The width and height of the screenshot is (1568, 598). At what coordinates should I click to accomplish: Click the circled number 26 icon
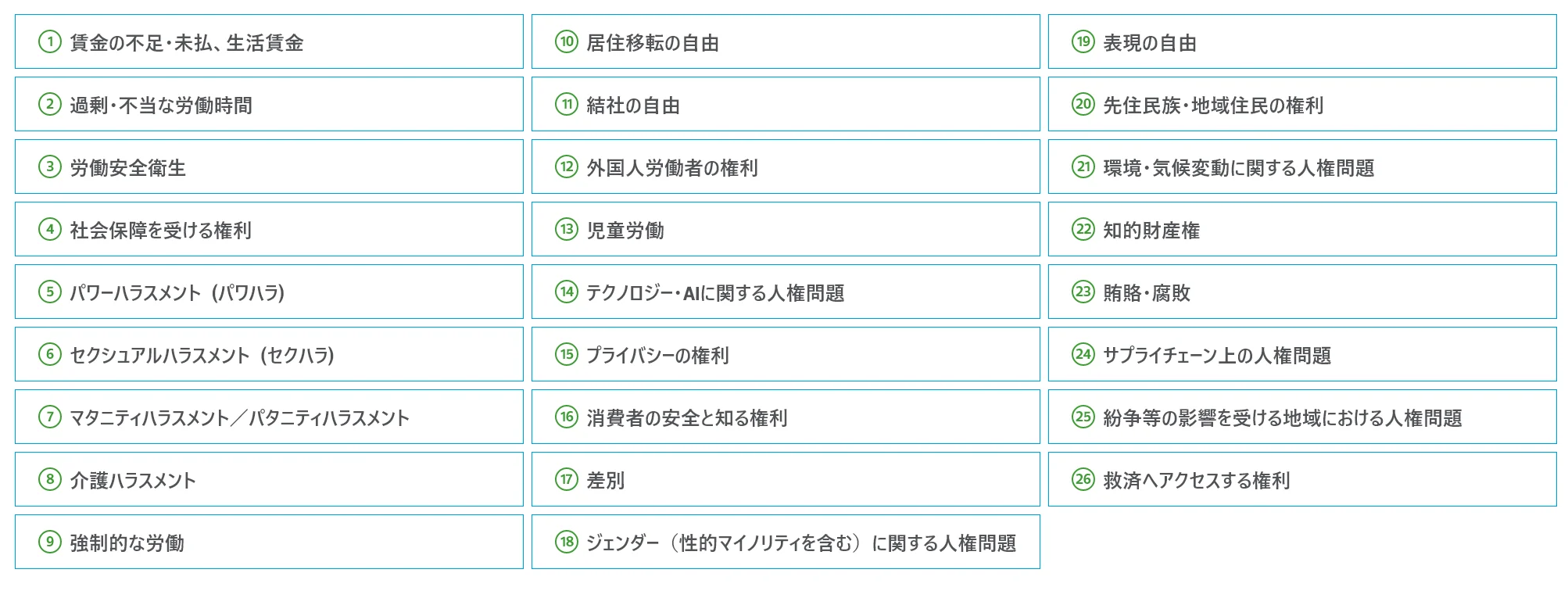[x=1083, y=479]
